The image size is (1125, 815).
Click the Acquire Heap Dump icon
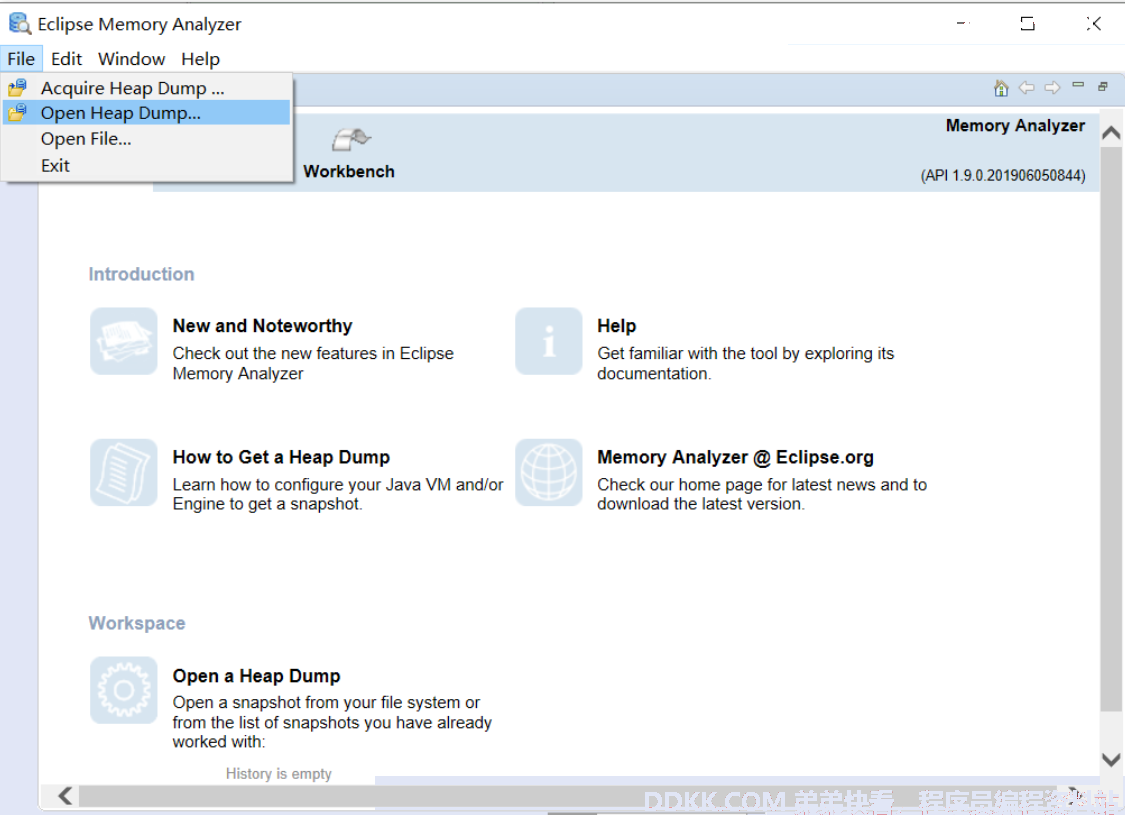coord(17,88)
